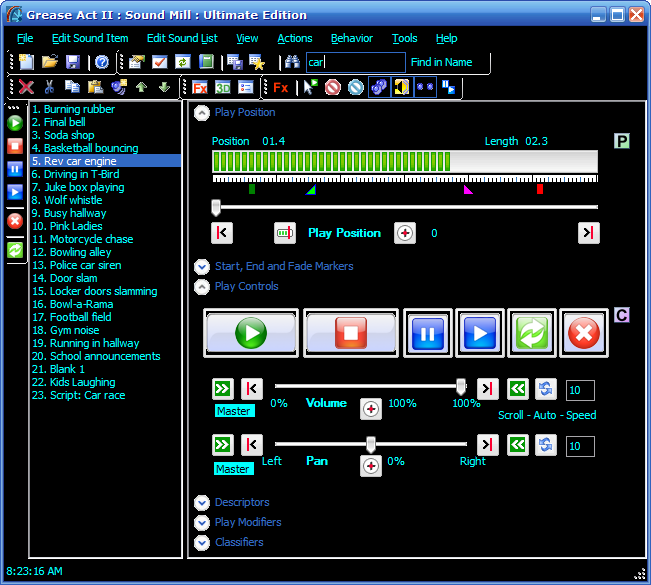Open the Edit Sound Item menu
The image size is (651, 585).
[90, 38]
